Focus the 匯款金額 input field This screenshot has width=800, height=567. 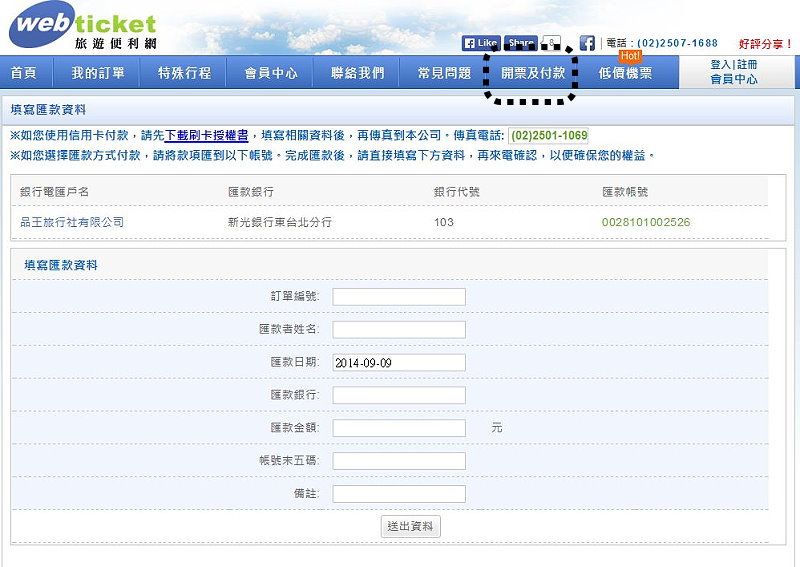[399, 428]
